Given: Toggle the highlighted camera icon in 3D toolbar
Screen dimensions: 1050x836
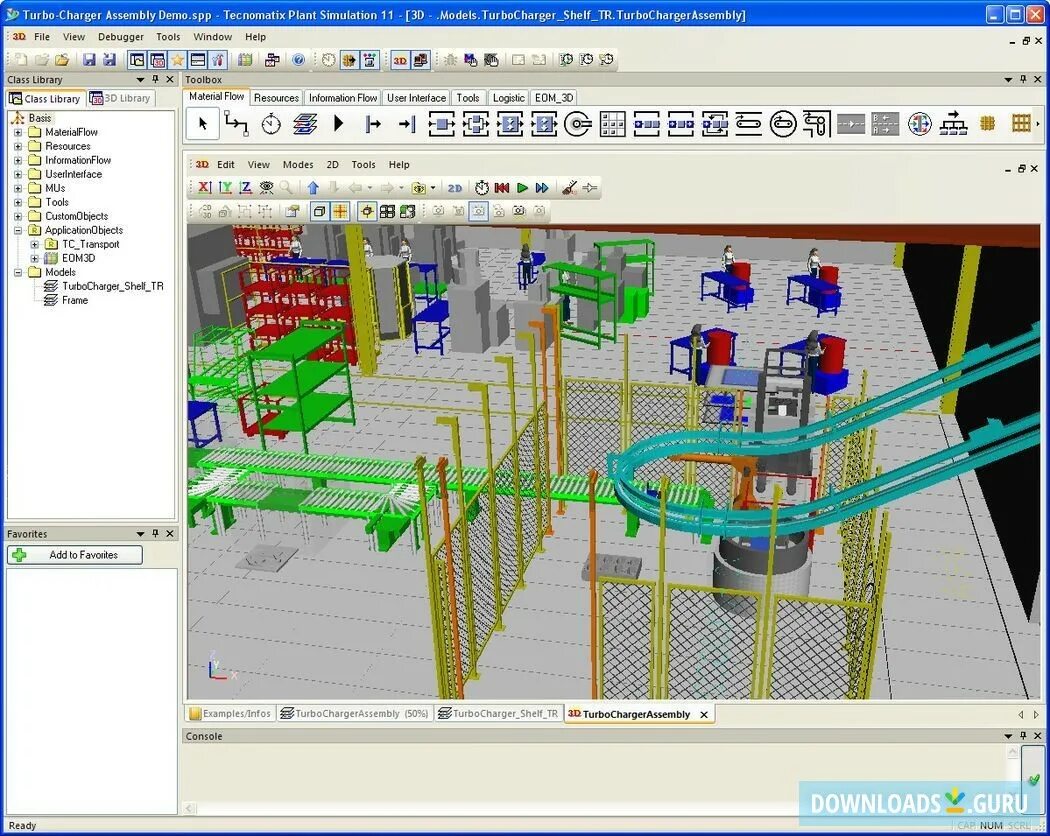Looking at the screenshot, I should pos(478,212).
